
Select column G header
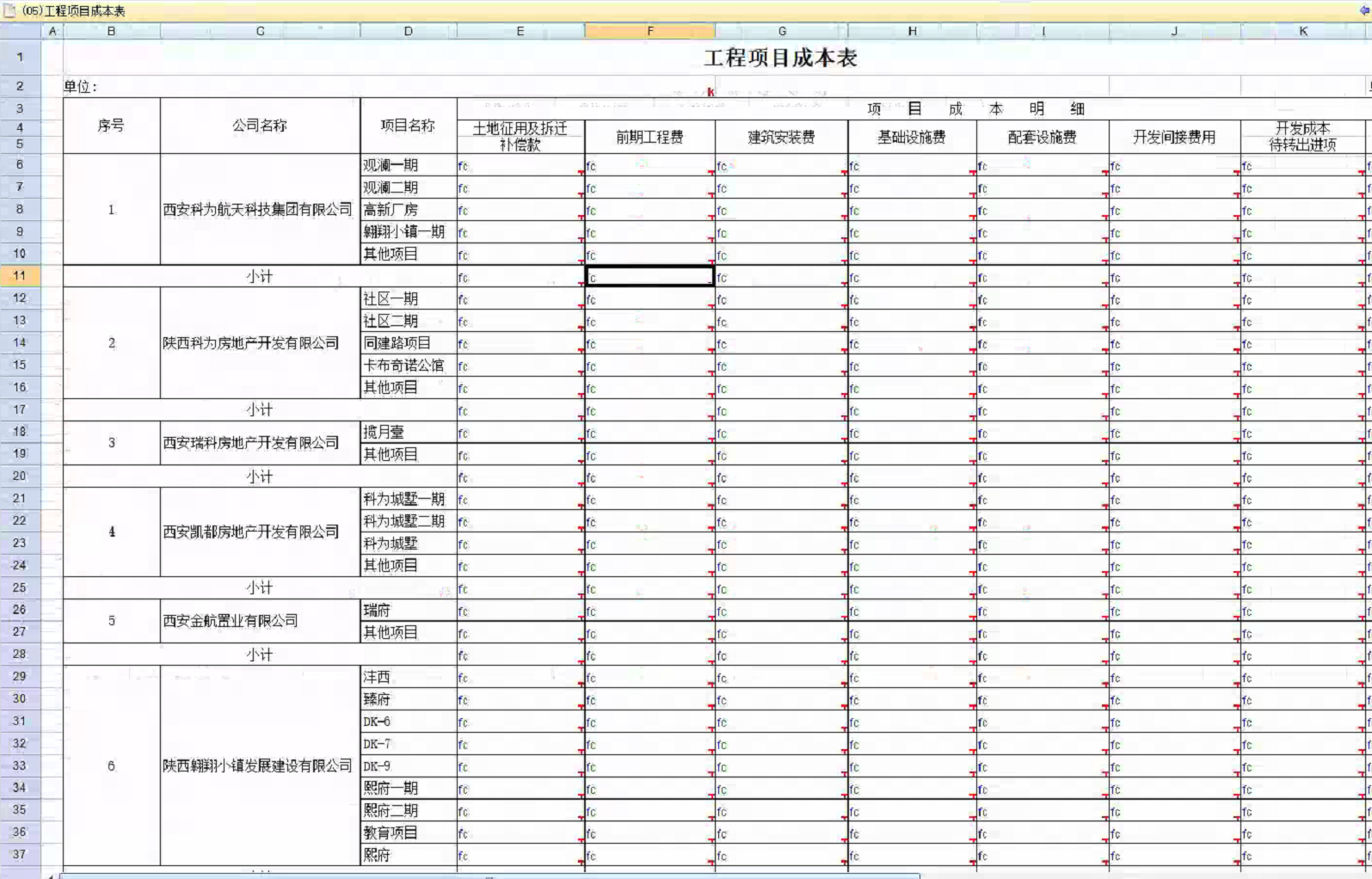[x=782, y=31]
